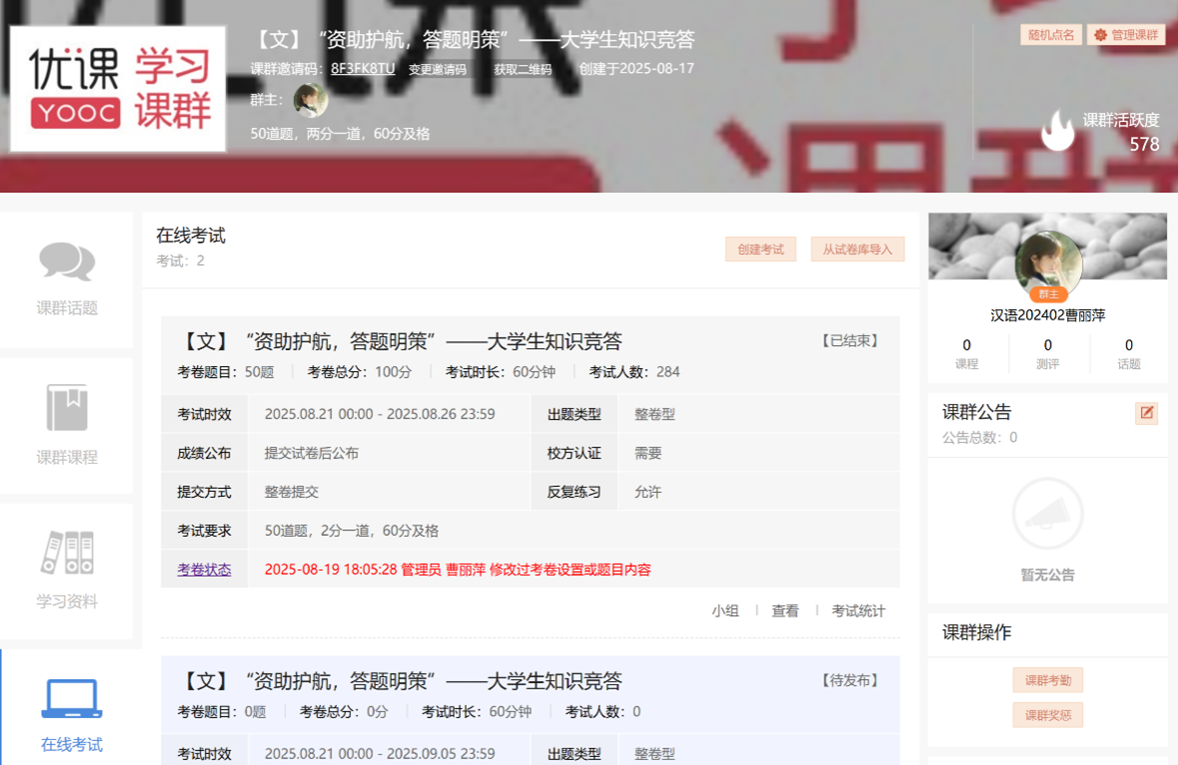Screen dimensions: 1178x765
Task: Open 考试统计 for the finished exam
Action: coord(858,611)
